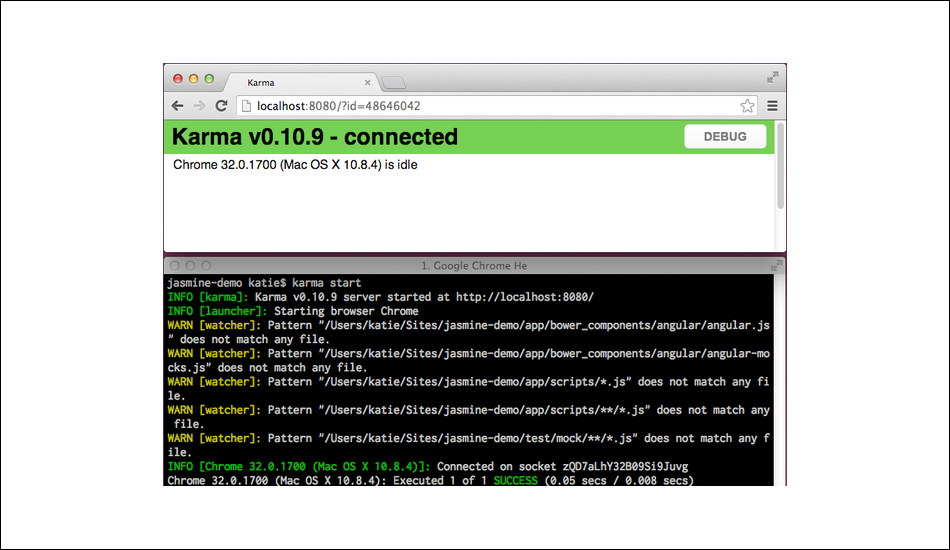Click the terminal window's zoom button
Screen dimensions: 950x550
click(206, 265)
